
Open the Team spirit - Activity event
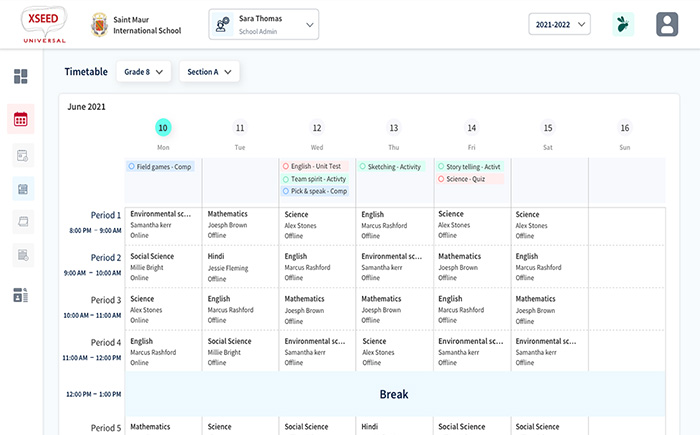click(315, 179)
